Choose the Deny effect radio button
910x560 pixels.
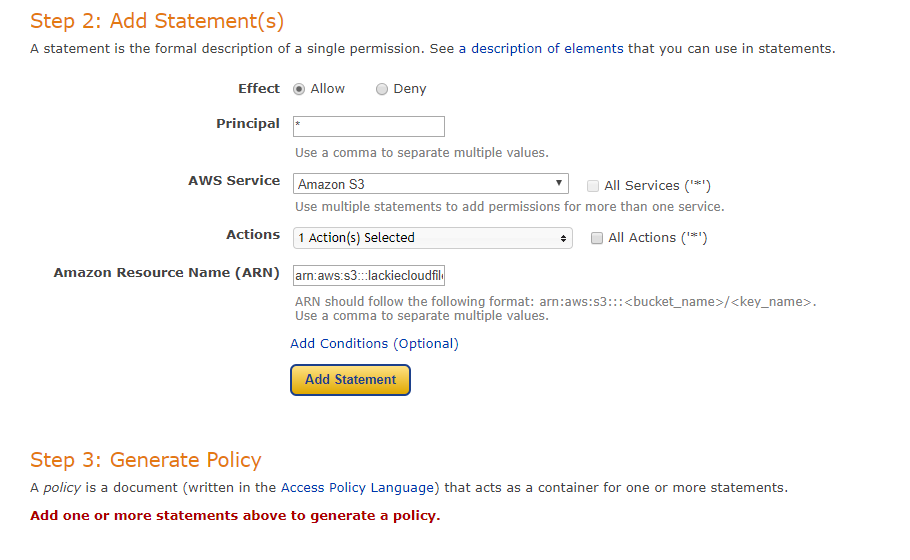pyautogui.click(x=382, y=89)
